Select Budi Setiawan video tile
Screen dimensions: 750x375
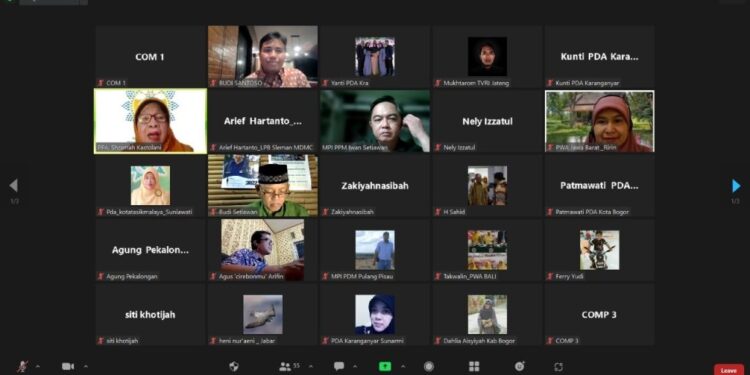[263, 185]
